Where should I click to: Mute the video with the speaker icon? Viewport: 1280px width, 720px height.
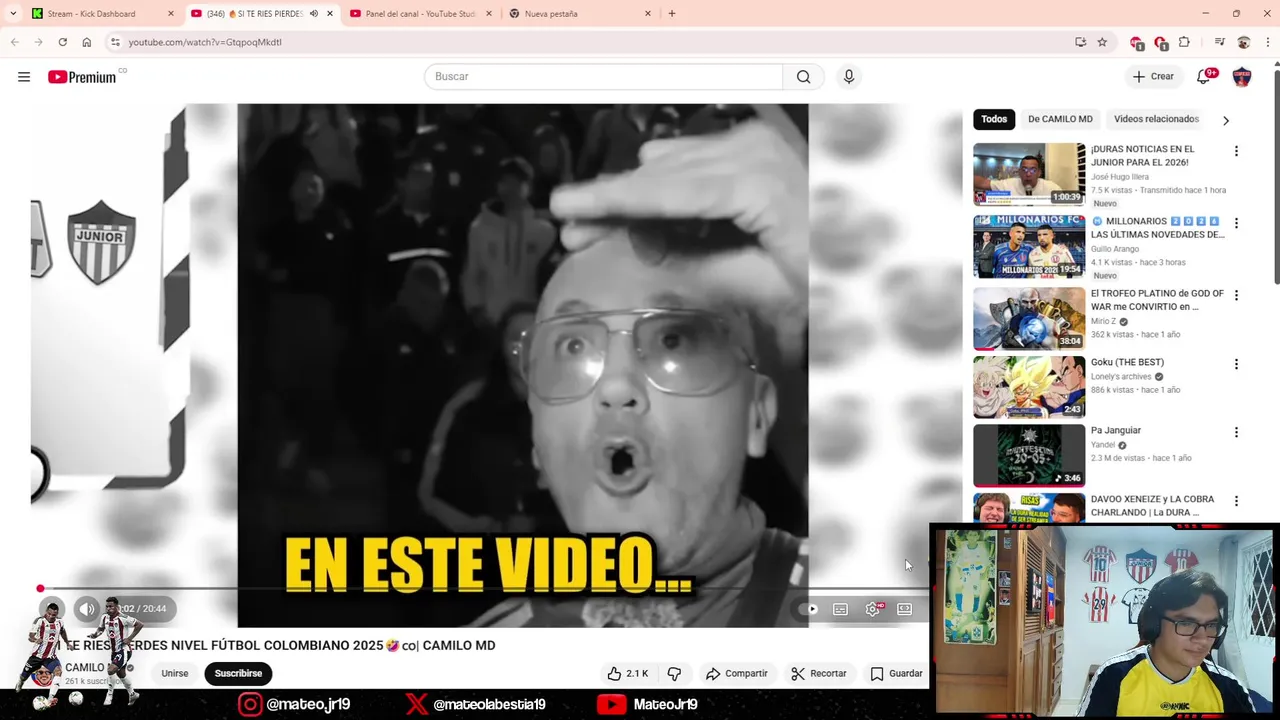pyautogui.click(x=87, y=609)
